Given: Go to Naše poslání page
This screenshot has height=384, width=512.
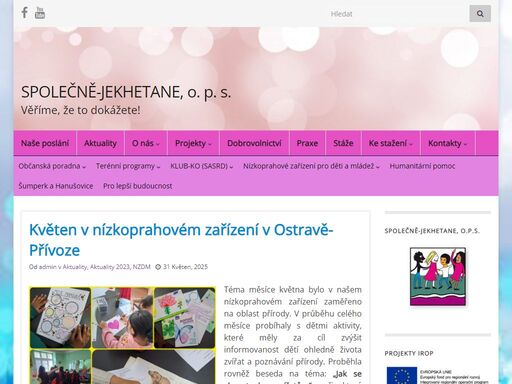Looking at the screenshot, I should (45, 143).
